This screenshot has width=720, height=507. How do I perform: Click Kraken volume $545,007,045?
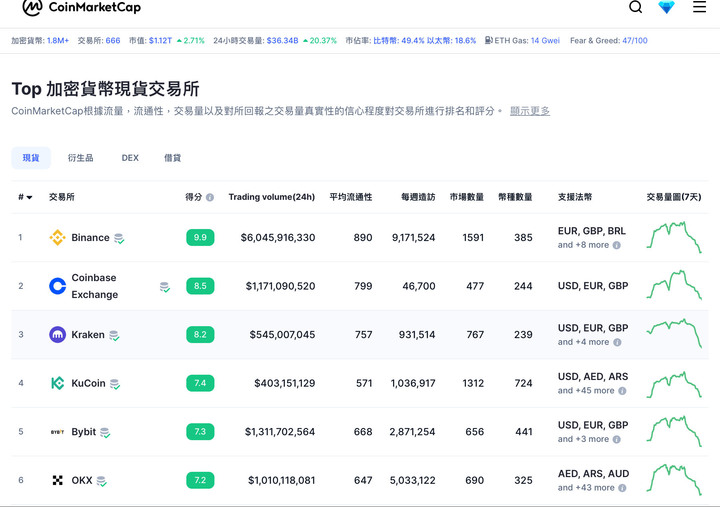[x=282, y=335]
